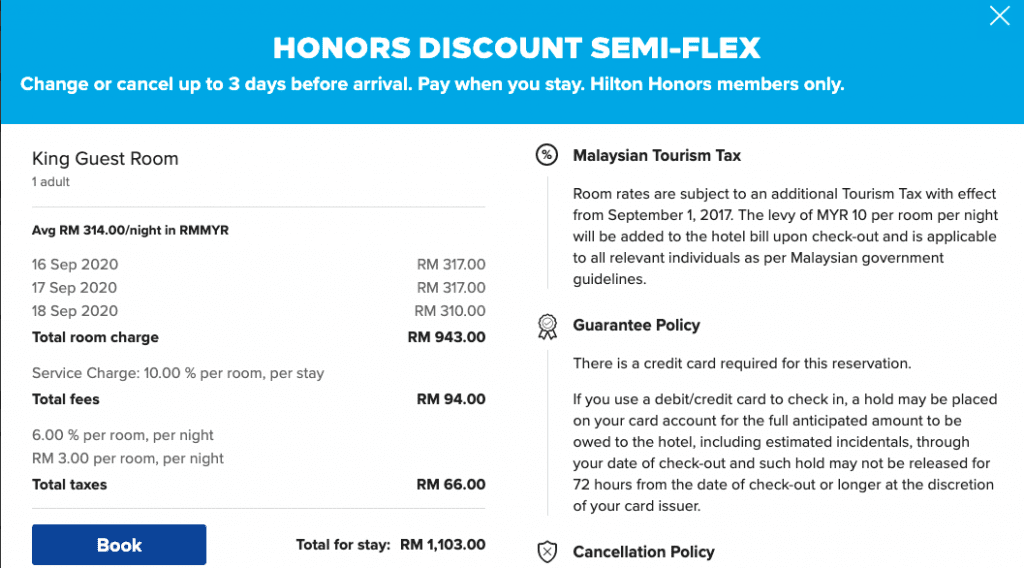Click the Avg RM 314.00/night label
The height and width of the screenshot is (568, 1024).
click(x=130, y=230)
